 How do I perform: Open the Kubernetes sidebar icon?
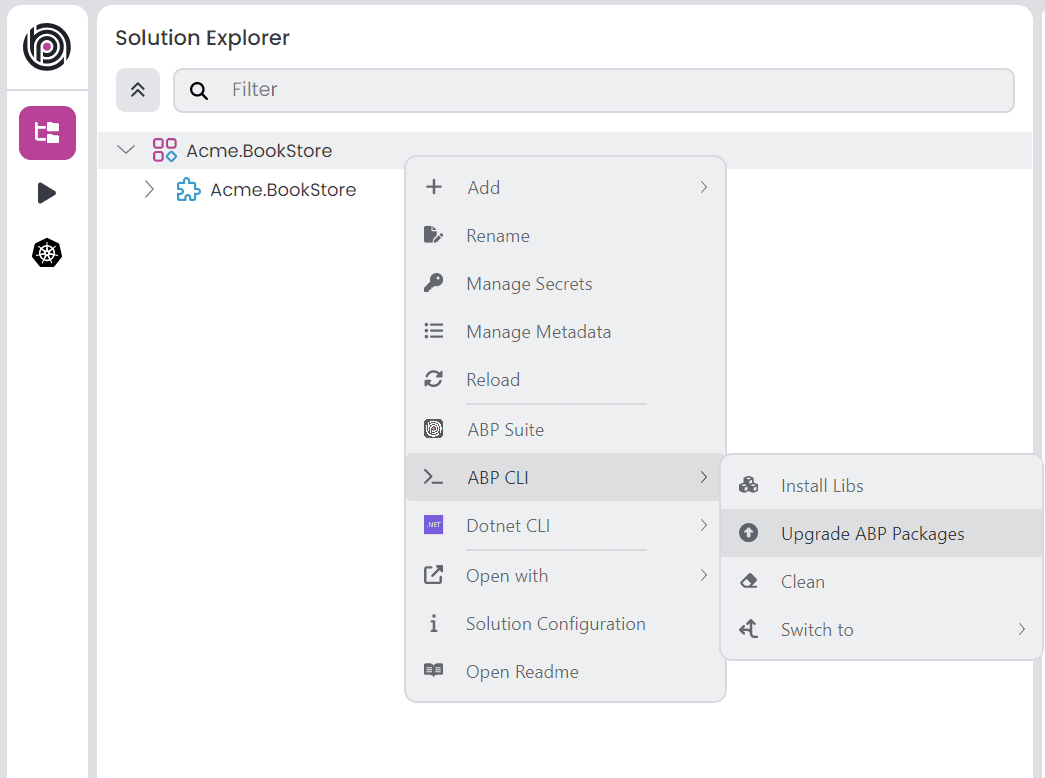(47, 253)
